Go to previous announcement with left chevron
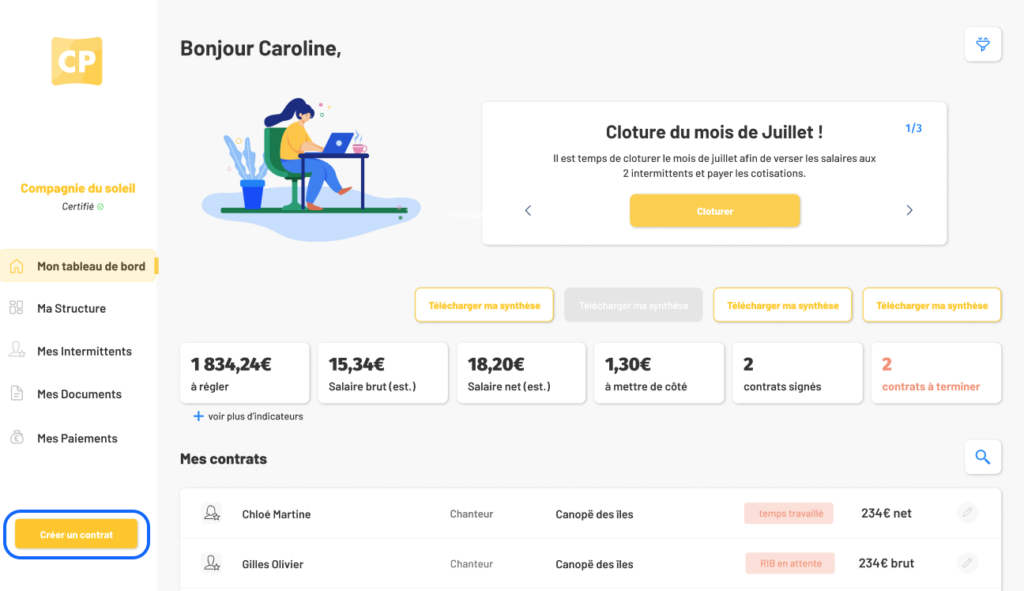The height and width of the screenshot is (591, 1024). 528,210
